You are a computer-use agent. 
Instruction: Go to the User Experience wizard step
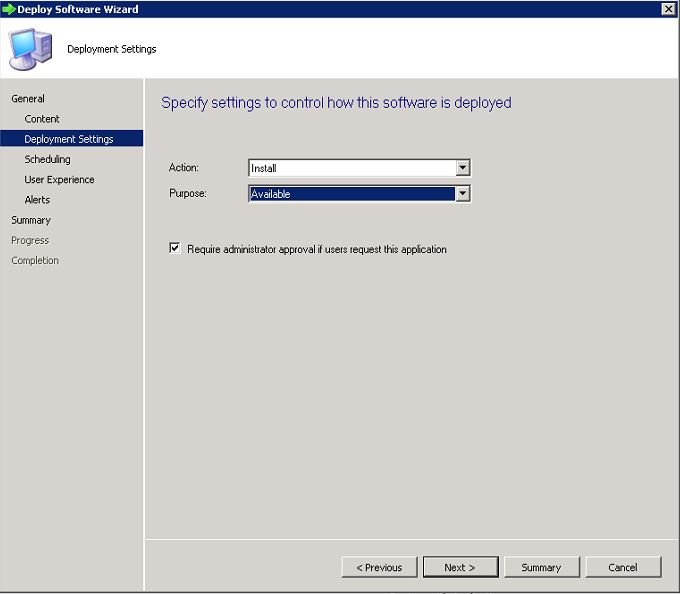[59, 180]
